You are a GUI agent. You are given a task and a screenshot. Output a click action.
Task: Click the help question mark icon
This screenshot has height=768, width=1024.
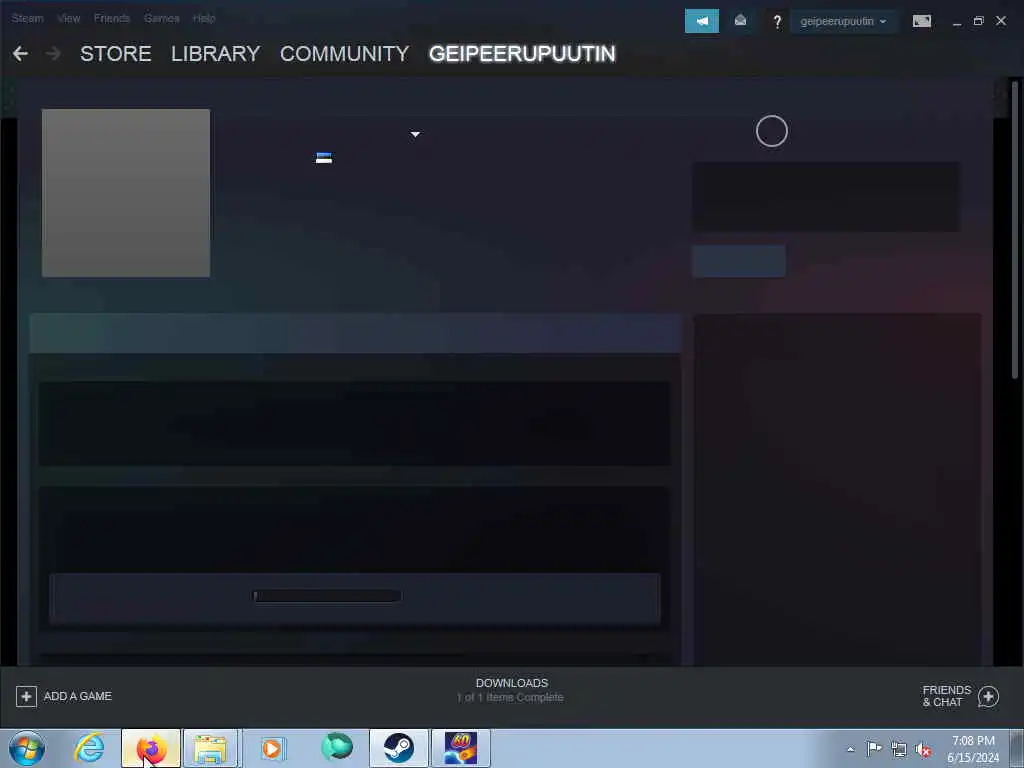coord(777,22)
